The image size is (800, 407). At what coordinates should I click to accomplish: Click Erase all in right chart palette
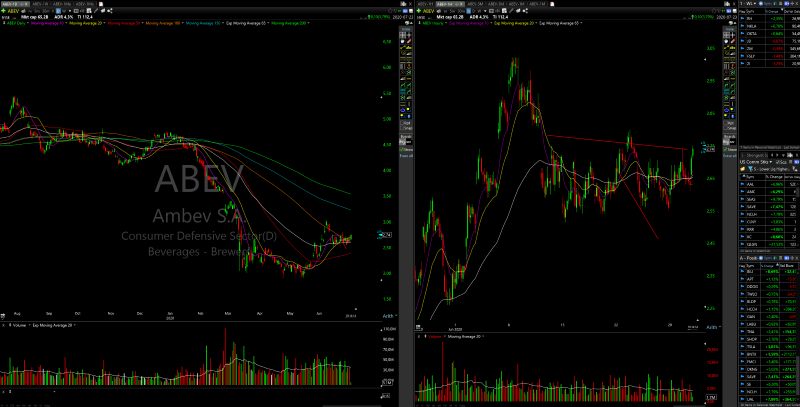pos(730,156)
